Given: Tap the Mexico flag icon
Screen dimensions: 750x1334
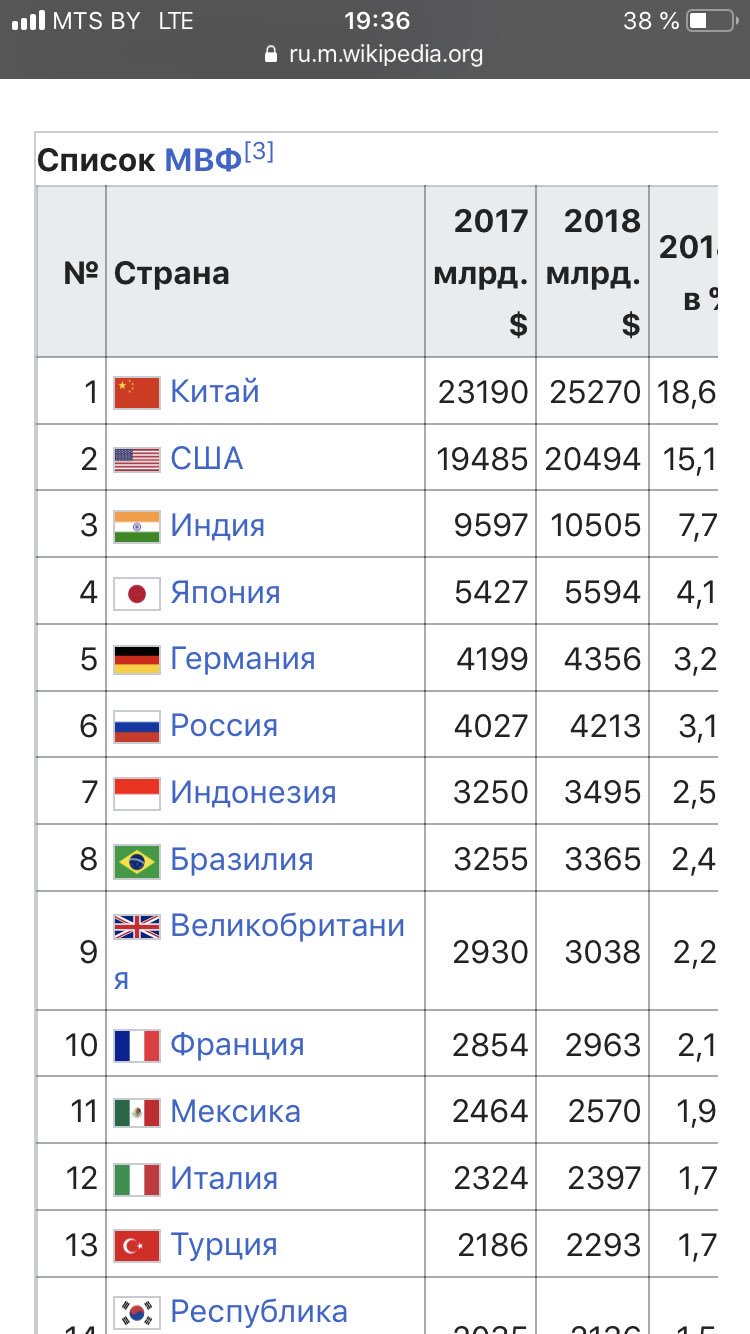Looking at the screenshot, I should [137, 1113].
